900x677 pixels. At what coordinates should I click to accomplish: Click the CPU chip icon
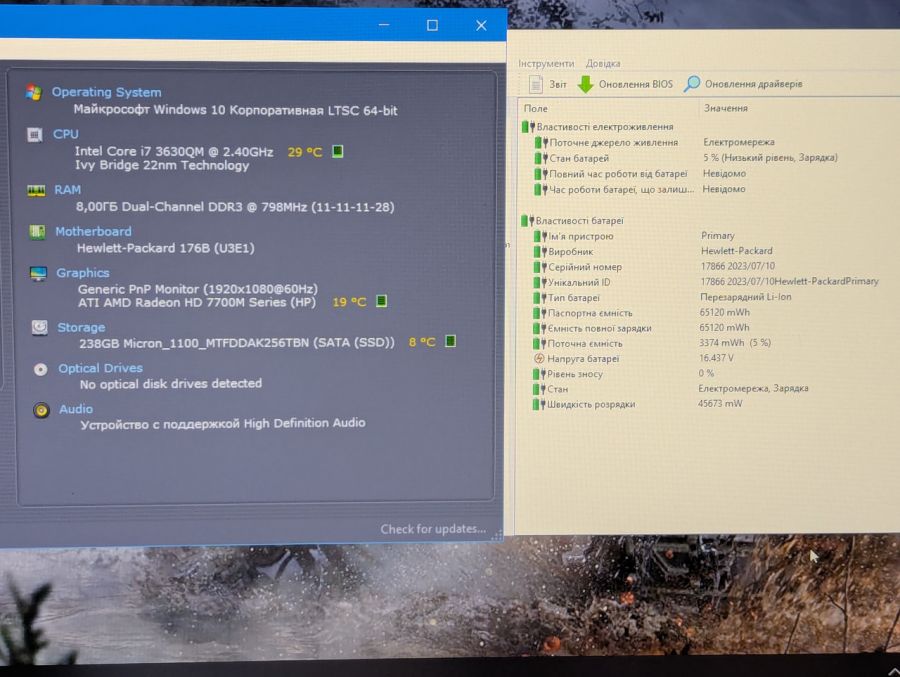coord(34,134)
